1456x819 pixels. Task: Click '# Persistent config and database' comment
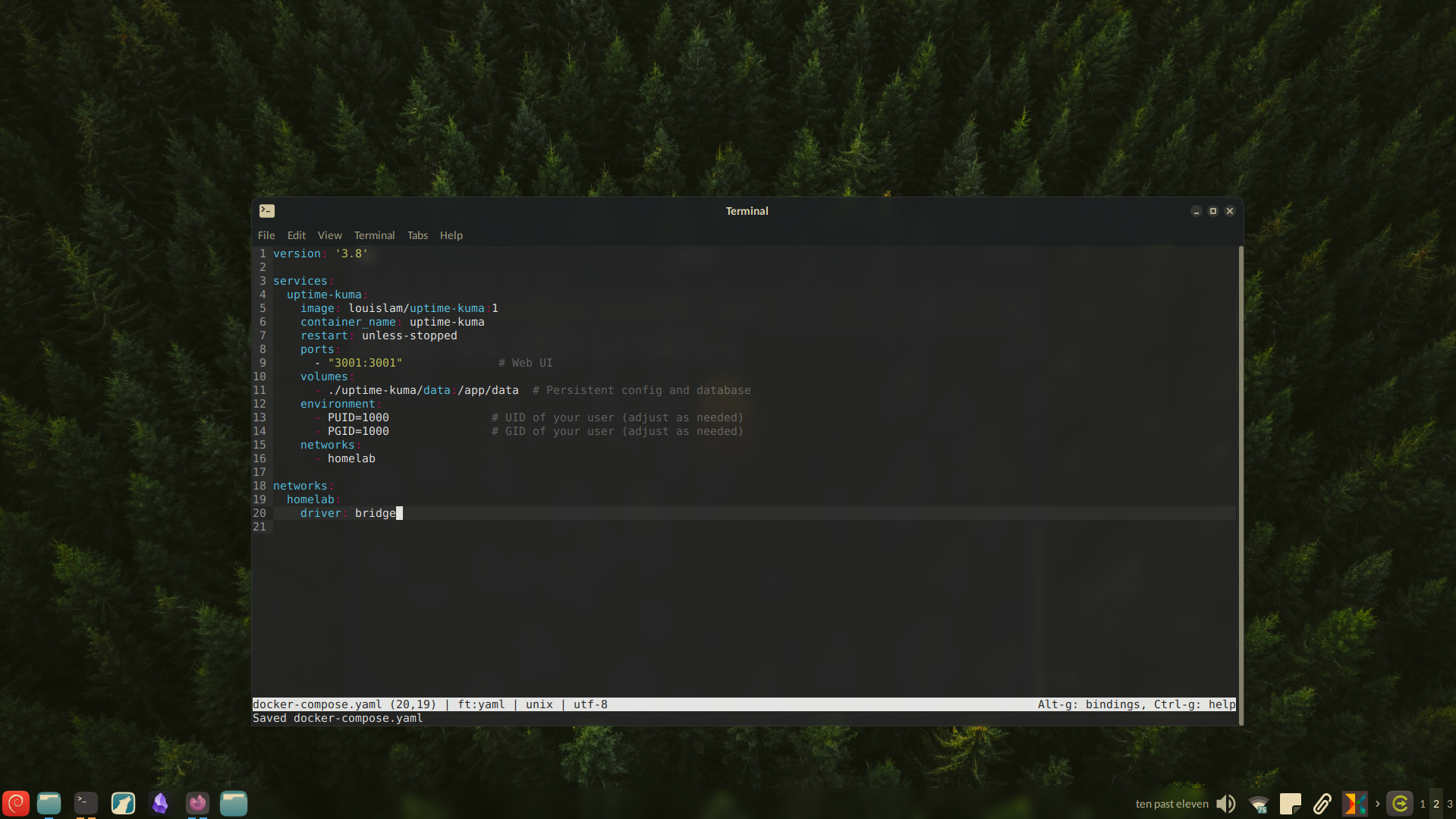click(x=642, y=390)
